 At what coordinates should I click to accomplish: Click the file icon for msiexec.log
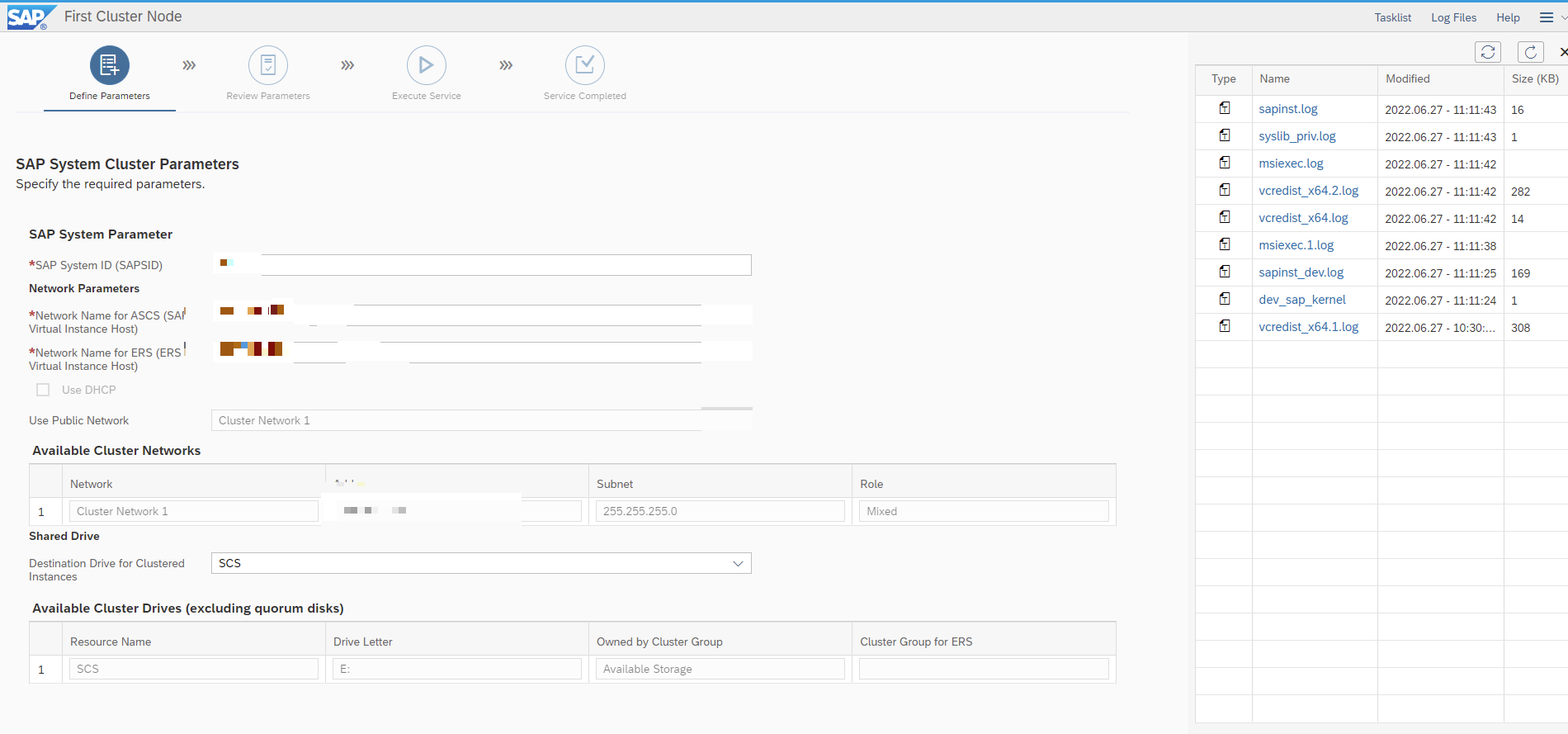click(1225, 163)
